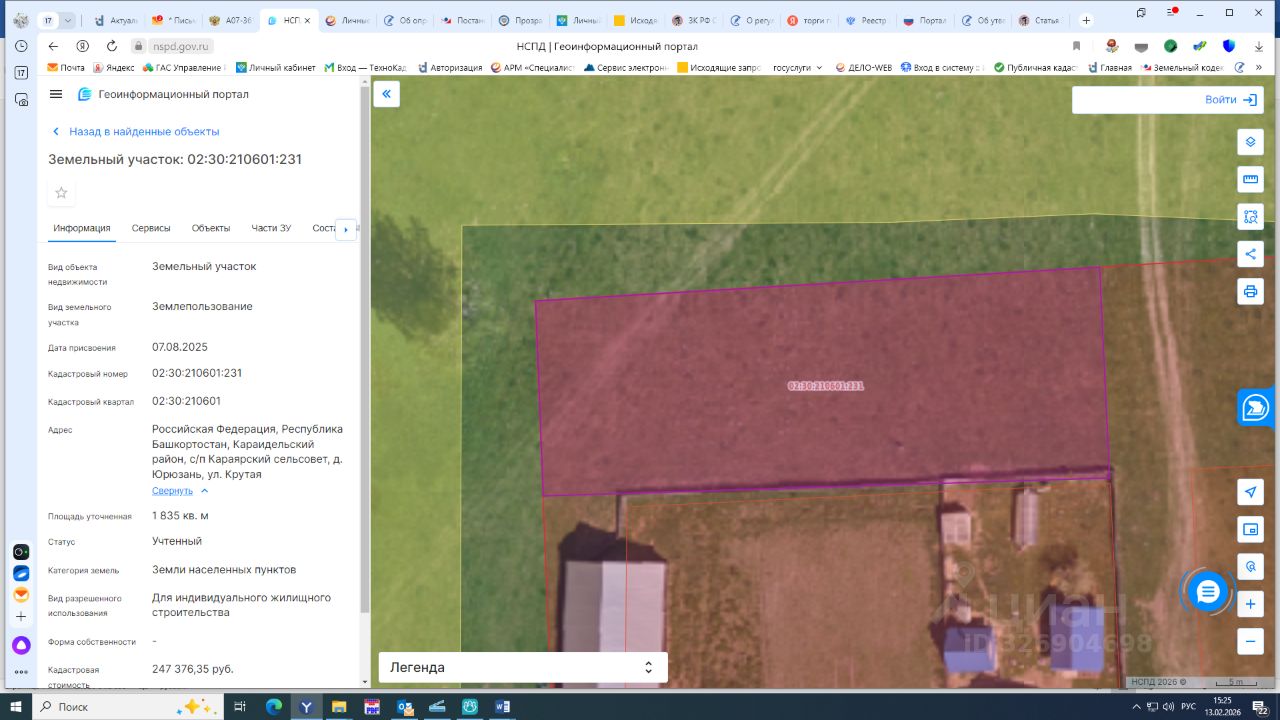Click the status value Учтенный

(177, 541)
